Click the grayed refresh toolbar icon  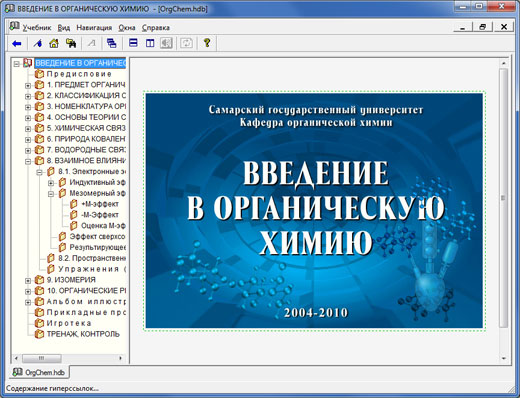pos(186,43)
